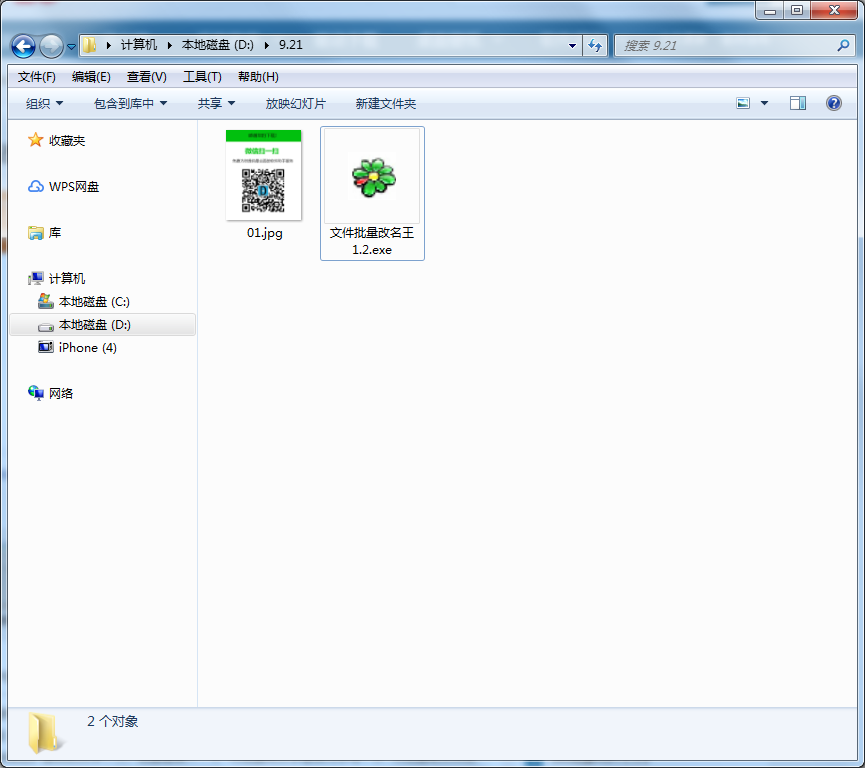Open the 文件(F) menu
The image size is (865, 768).
click(36, 77)
